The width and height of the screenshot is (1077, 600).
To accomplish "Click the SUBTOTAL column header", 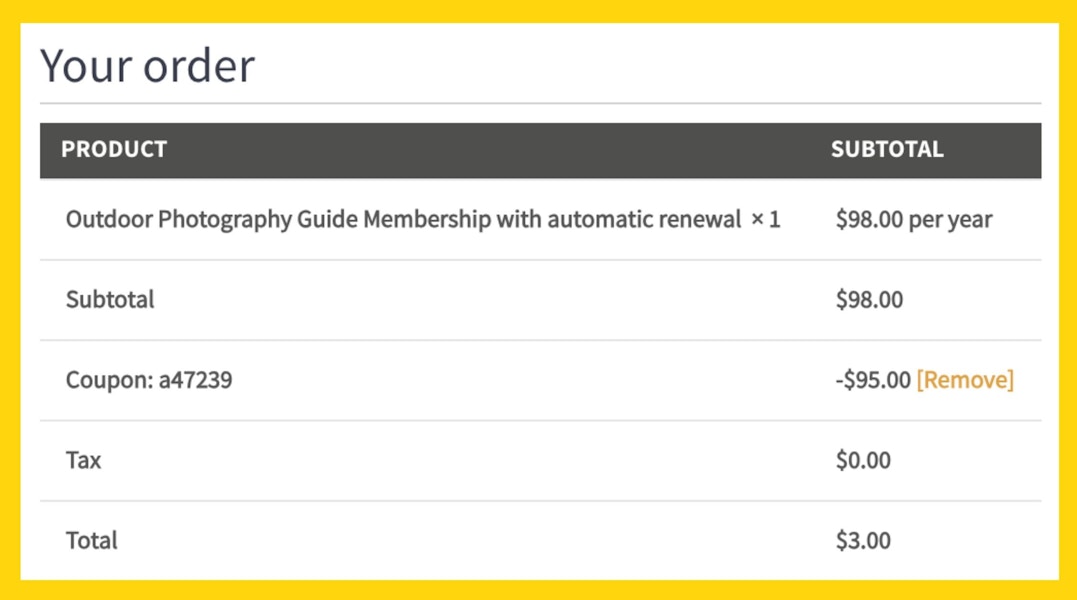I will click(x=887, y=149).
